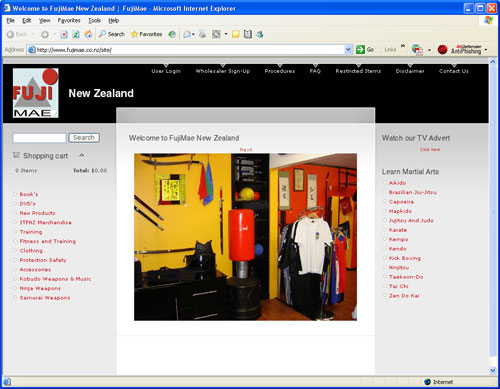500x389 pixels.
Task: Open the Back button history dropdown
Action: point(33,34)
